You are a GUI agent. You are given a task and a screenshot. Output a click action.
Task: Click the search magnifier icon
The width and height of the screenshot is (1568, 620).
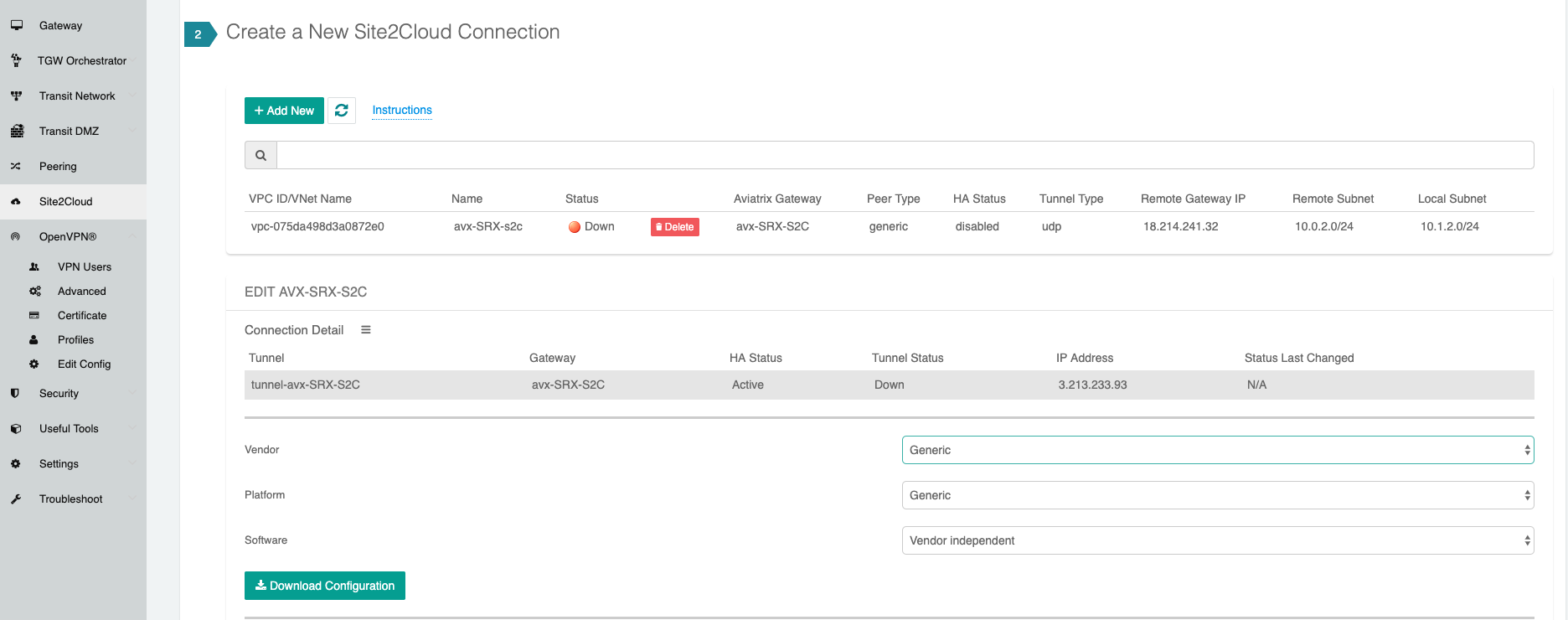pyautogui.click(x=260, y=155)
